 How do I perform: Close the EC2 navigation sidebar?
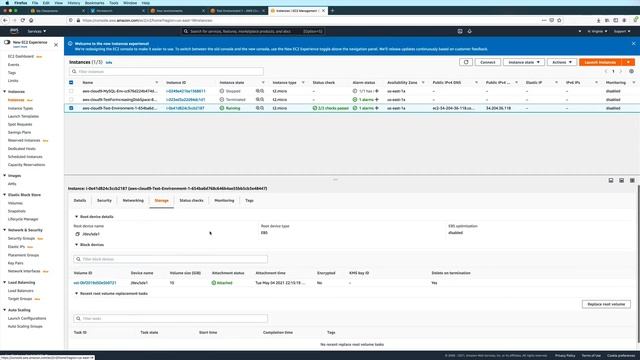(56, 44)
